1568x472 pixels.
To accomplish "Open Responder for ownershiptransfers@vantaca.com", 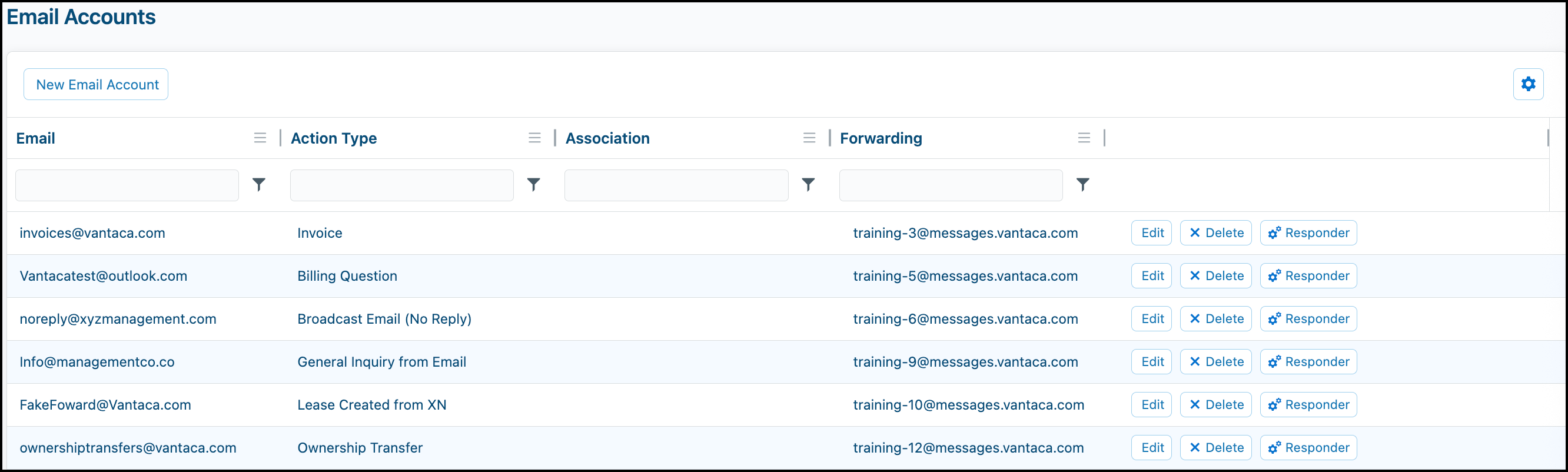I will [1308, 448].
